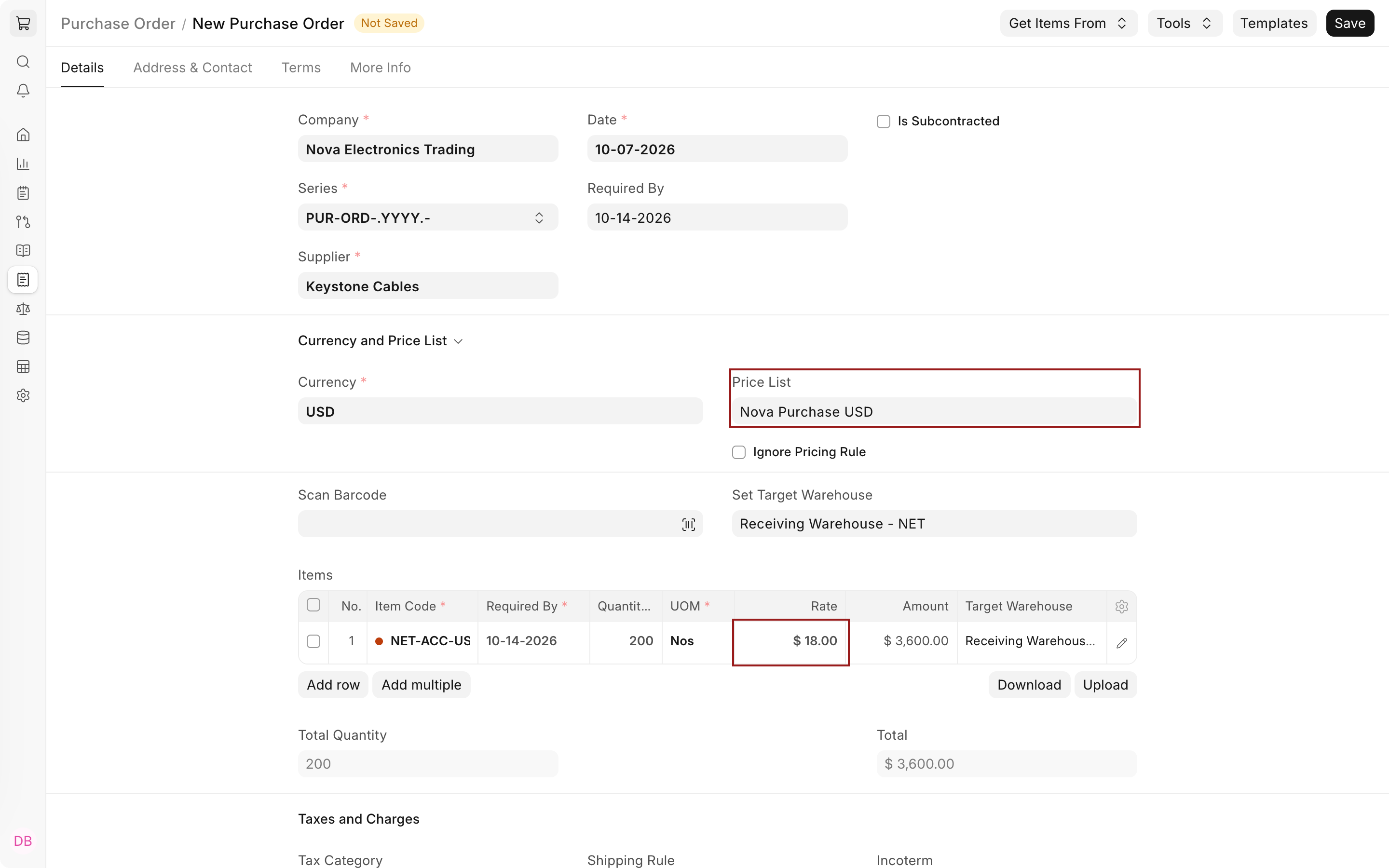Open the Tools dropdown
1389x868 pixels.
(x=1185, y=24)
